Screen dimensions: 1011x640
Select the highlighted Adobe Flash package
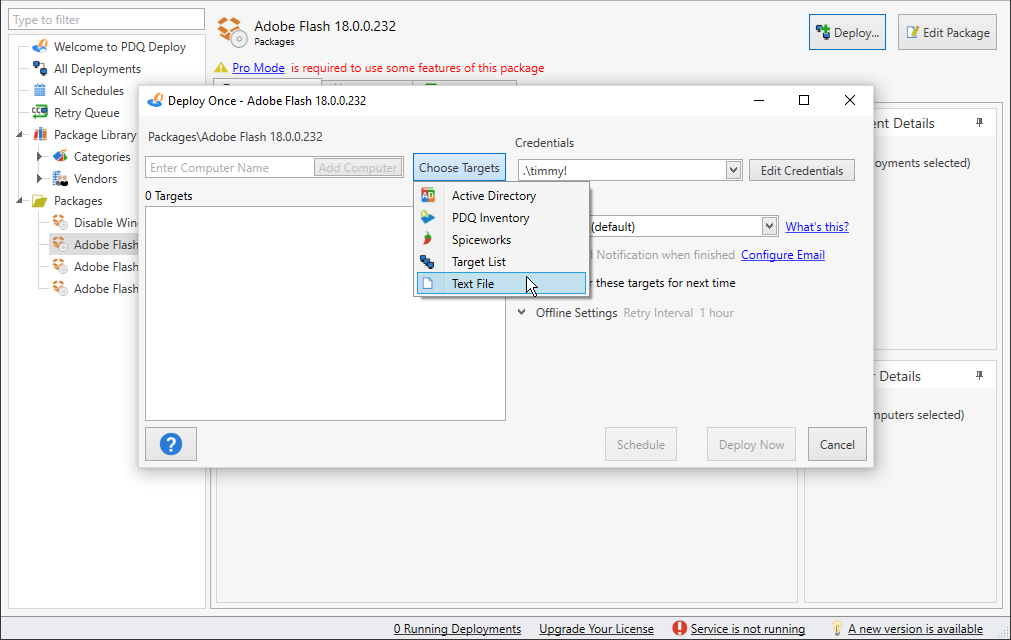tap(94, 244)
